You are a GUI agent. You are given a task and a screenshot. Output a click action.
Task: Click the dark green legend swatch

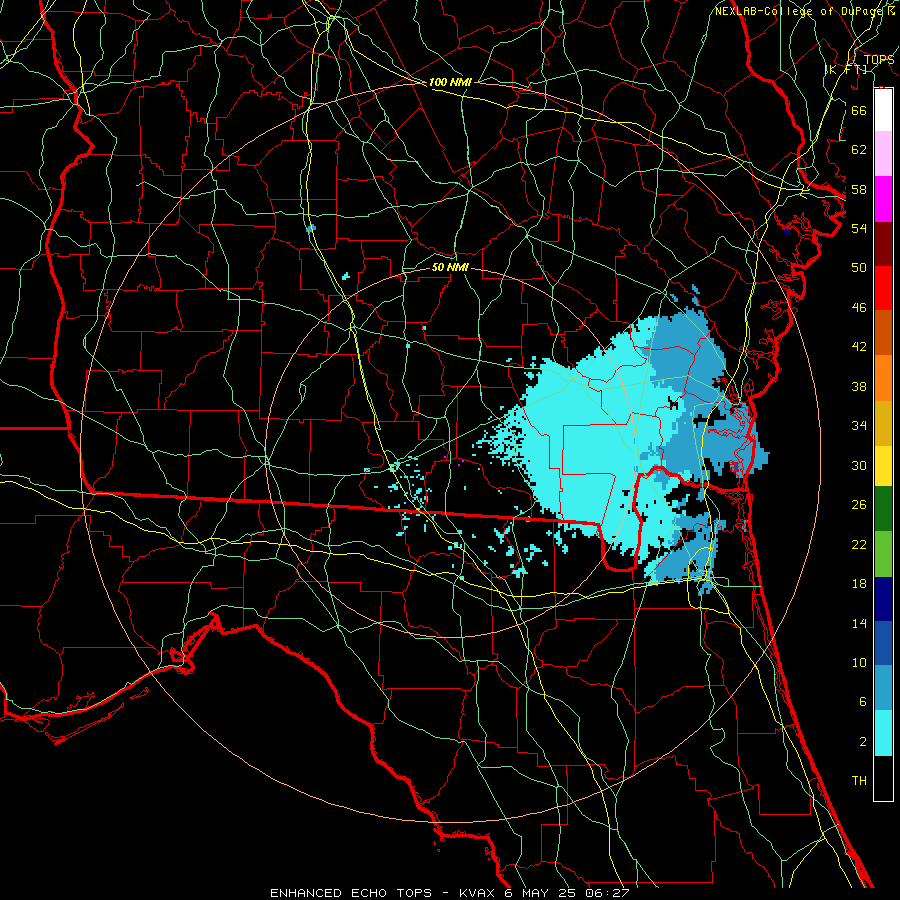click(x=883, y=509)
